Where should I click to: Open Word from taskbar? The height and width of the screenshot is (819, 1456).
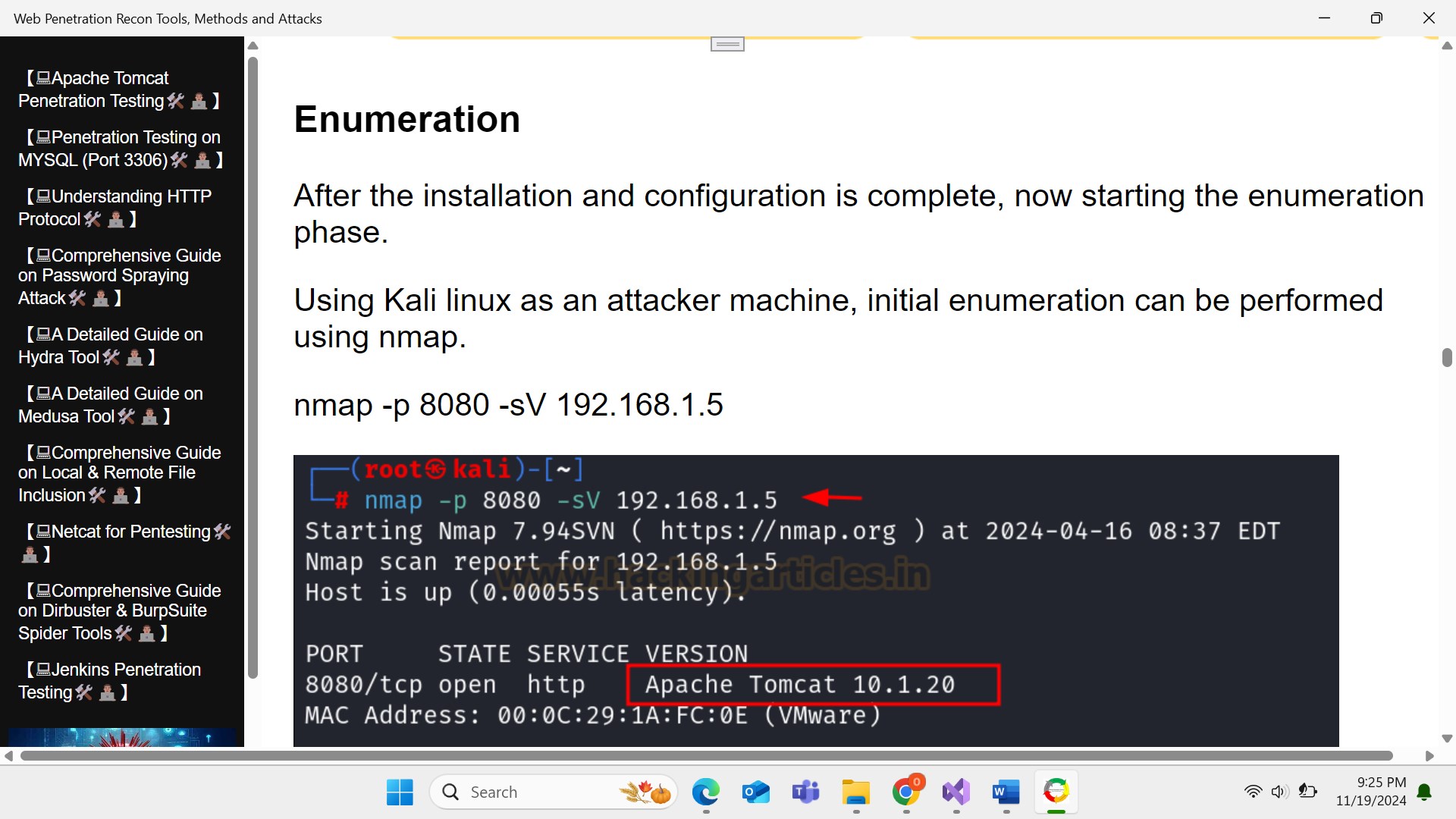pos(1006,792)
